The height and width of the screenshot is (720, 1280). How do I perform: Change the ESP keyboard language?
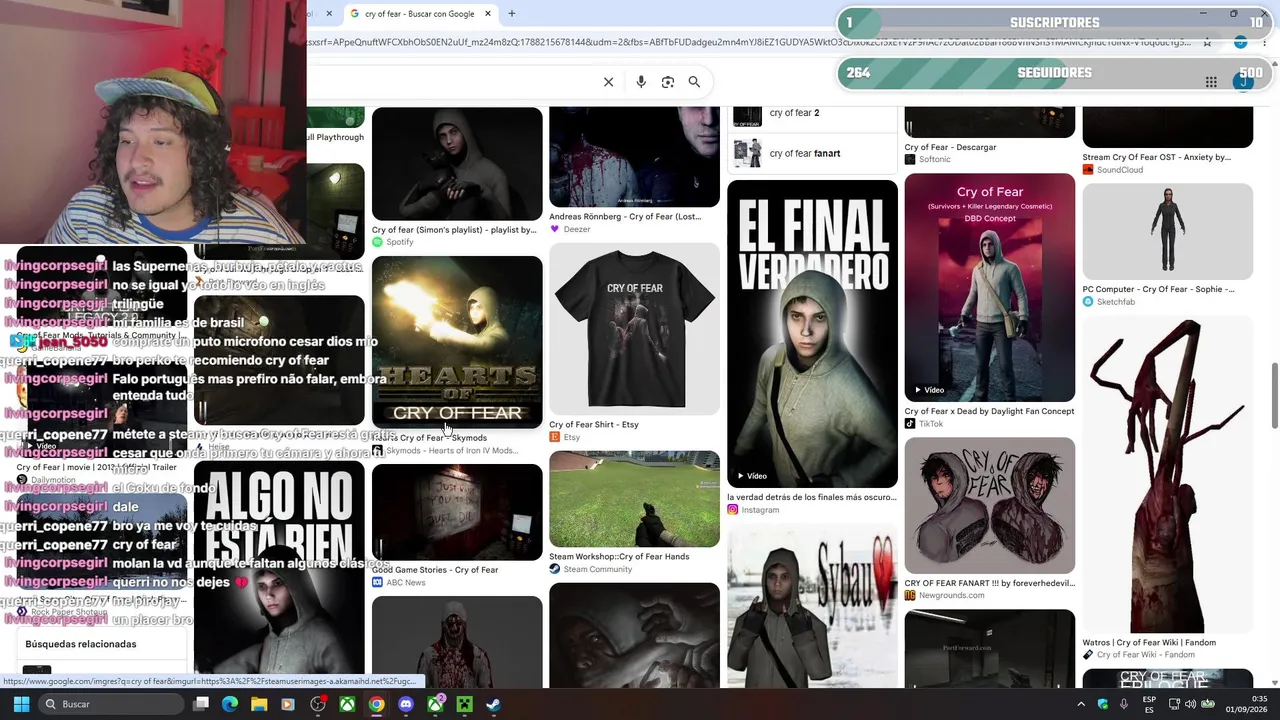point(1150,704)
